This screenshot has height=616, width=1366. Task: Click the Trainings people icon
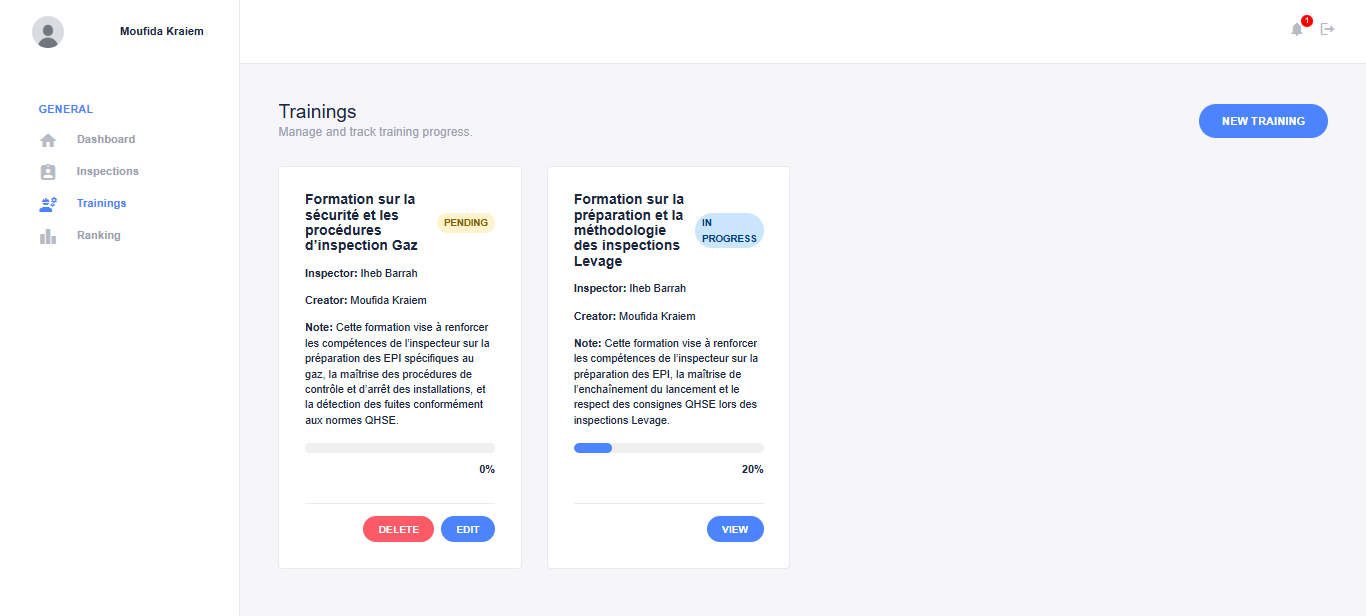point(48,204)
